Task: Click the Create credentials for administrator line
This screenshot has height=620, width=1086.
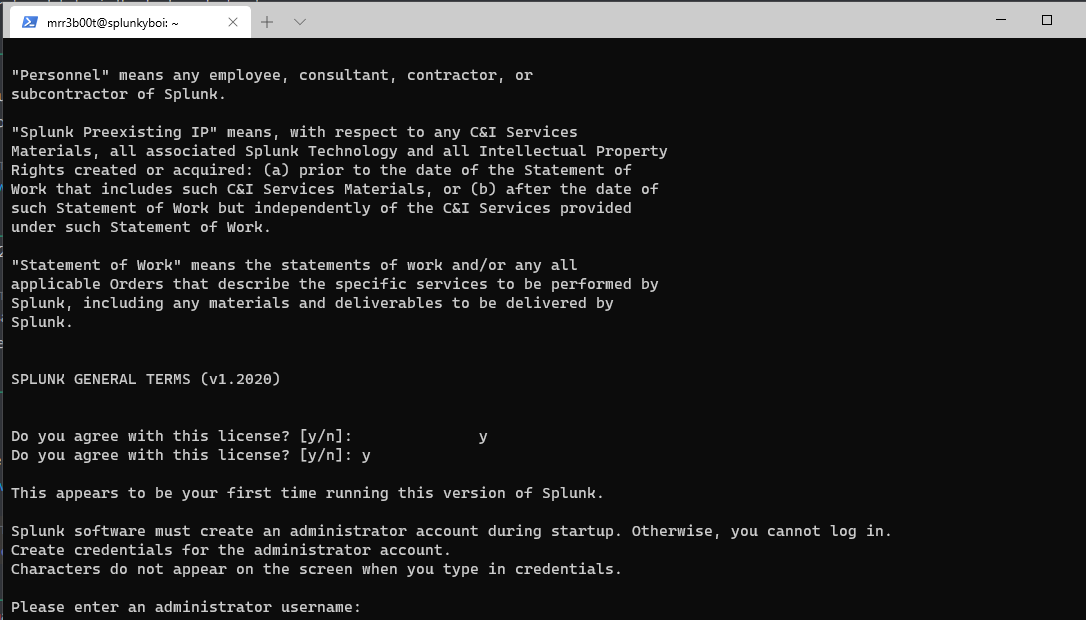Action: pyautogui.click(x=231, y=550)
